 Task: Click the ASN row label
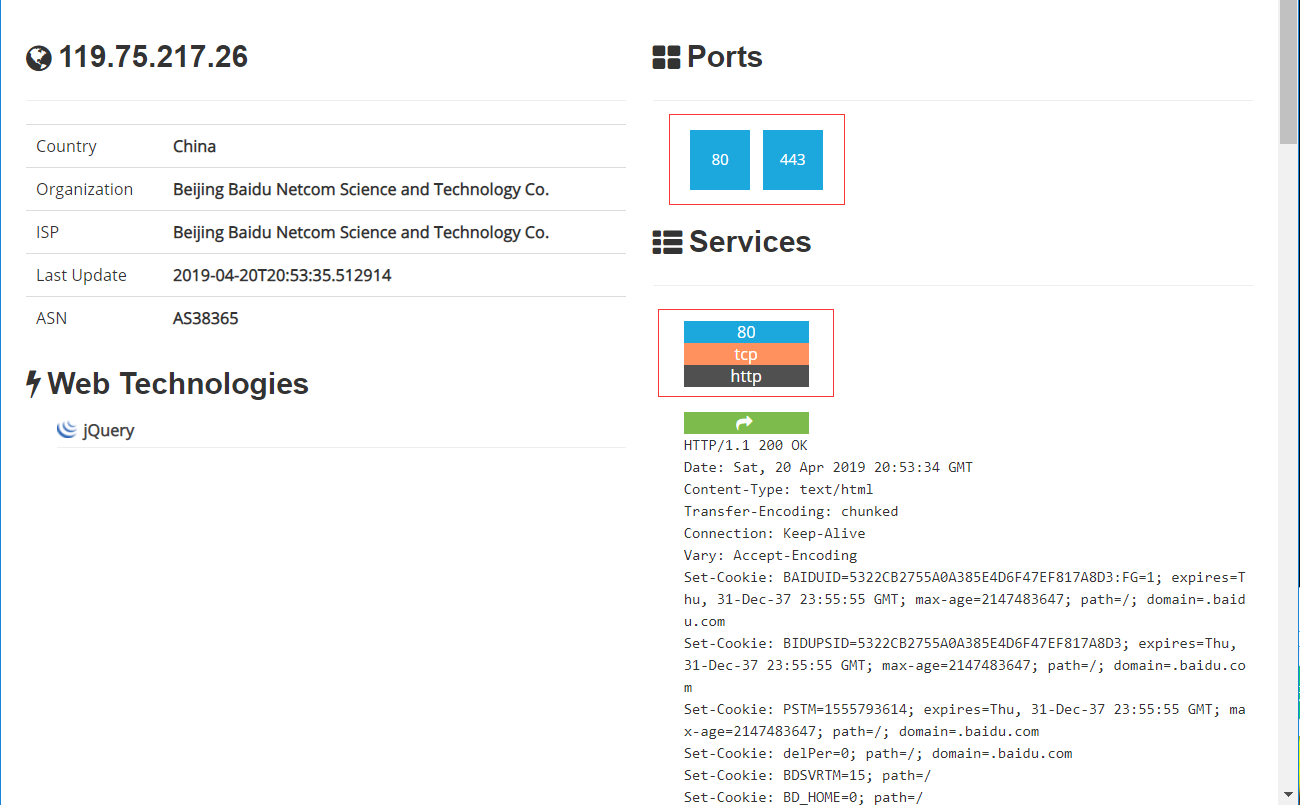(51, 318)
